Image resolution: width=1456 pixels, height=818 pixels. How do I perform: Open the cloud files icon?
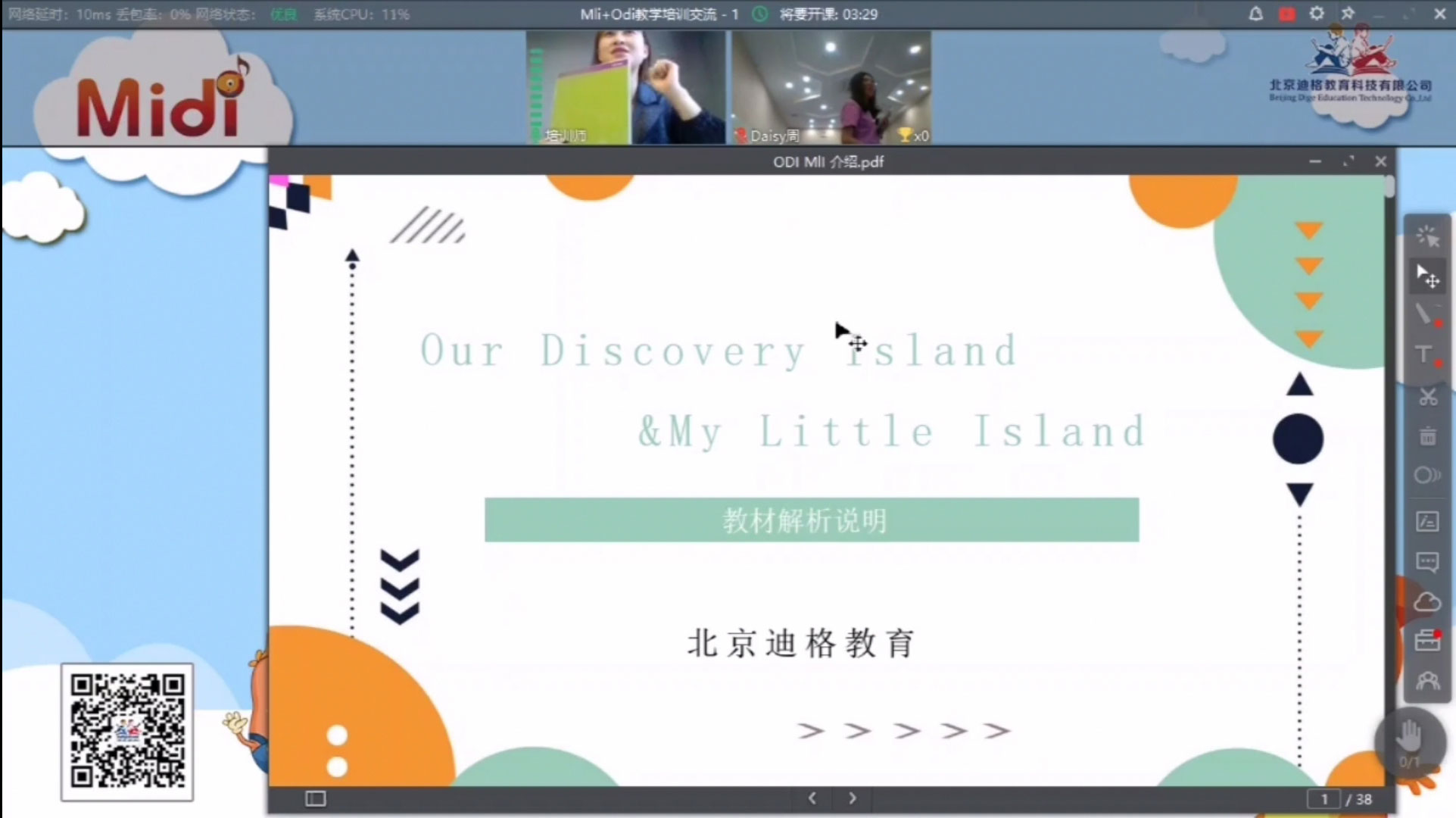pos(1428,602)
